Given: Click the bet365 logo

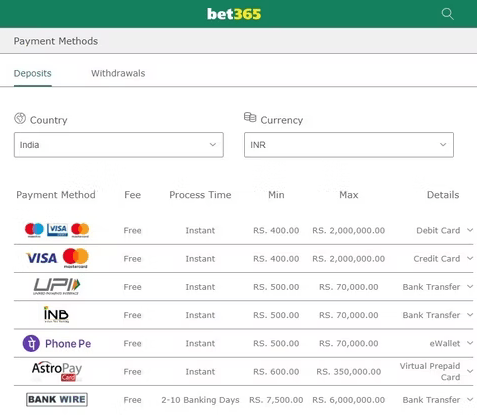Looking at the screenshot, I should (x=234, y=14).
